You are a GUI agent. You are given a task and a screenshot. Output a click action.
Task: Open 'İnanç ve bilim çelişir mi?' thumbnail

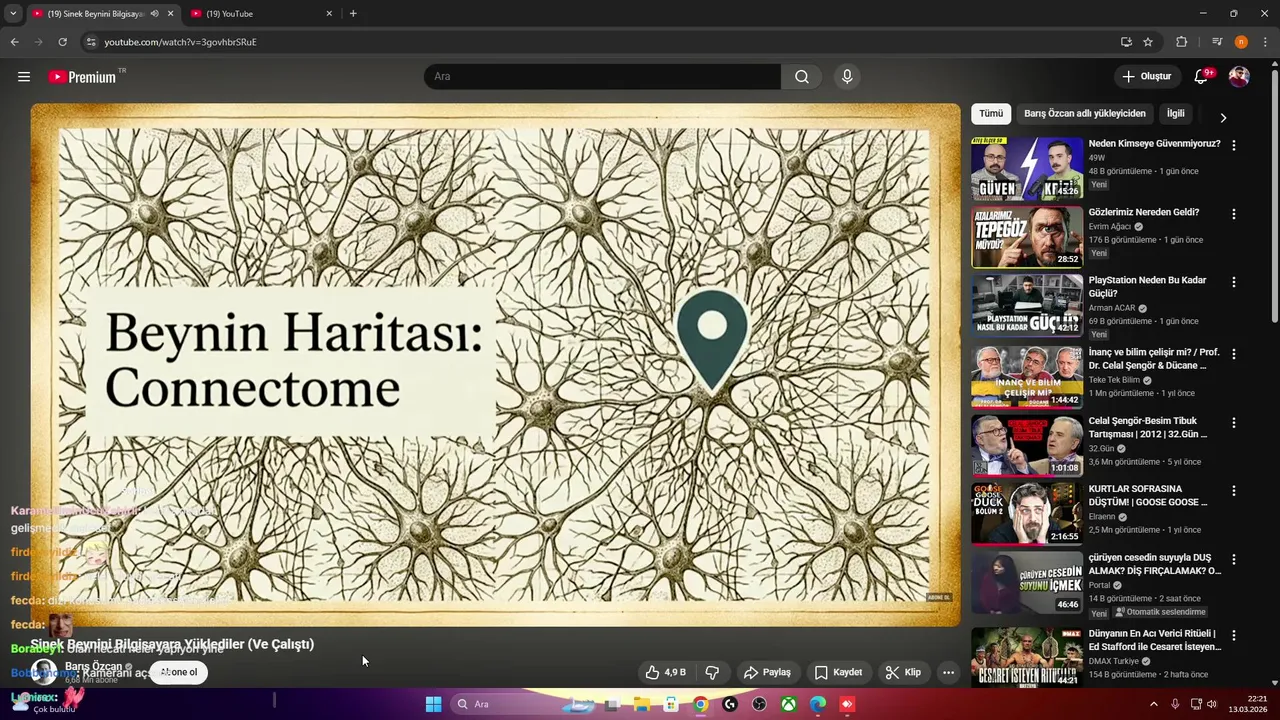pyautogui.click(x=1027, y=376)
